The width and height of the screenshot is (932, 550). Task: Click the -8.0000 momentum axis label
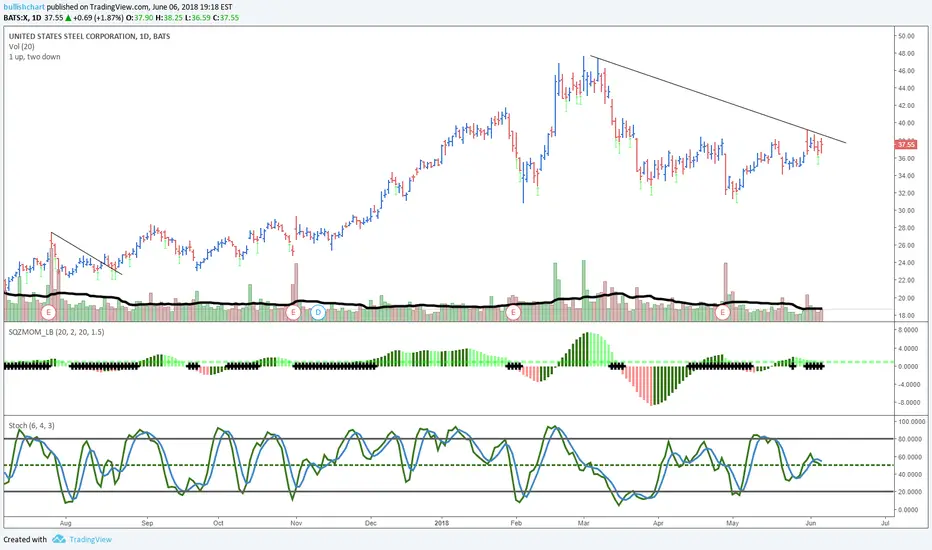(907, 403)
